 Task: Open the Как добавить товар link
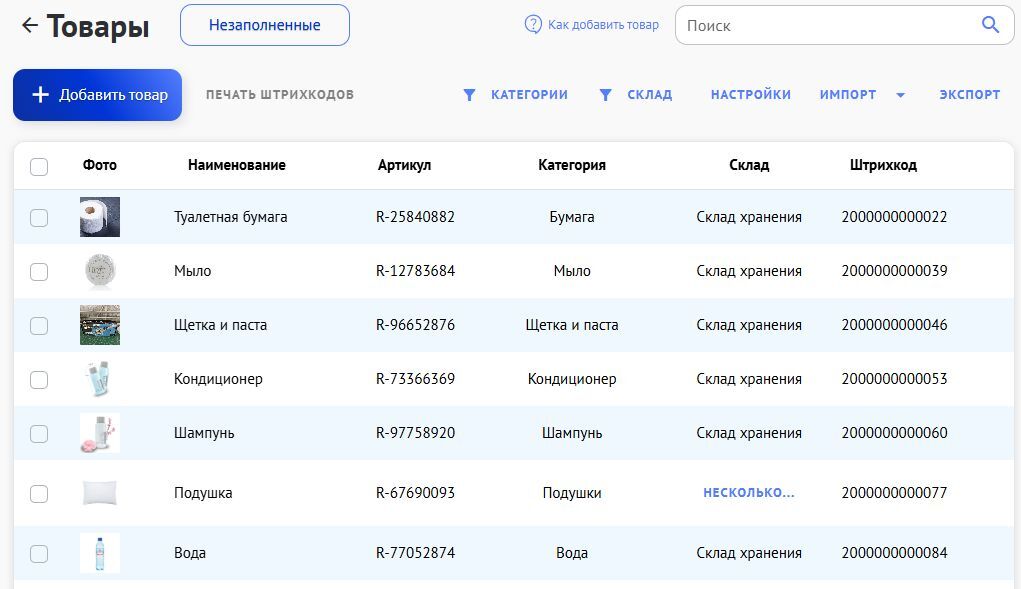click(603, 25)
